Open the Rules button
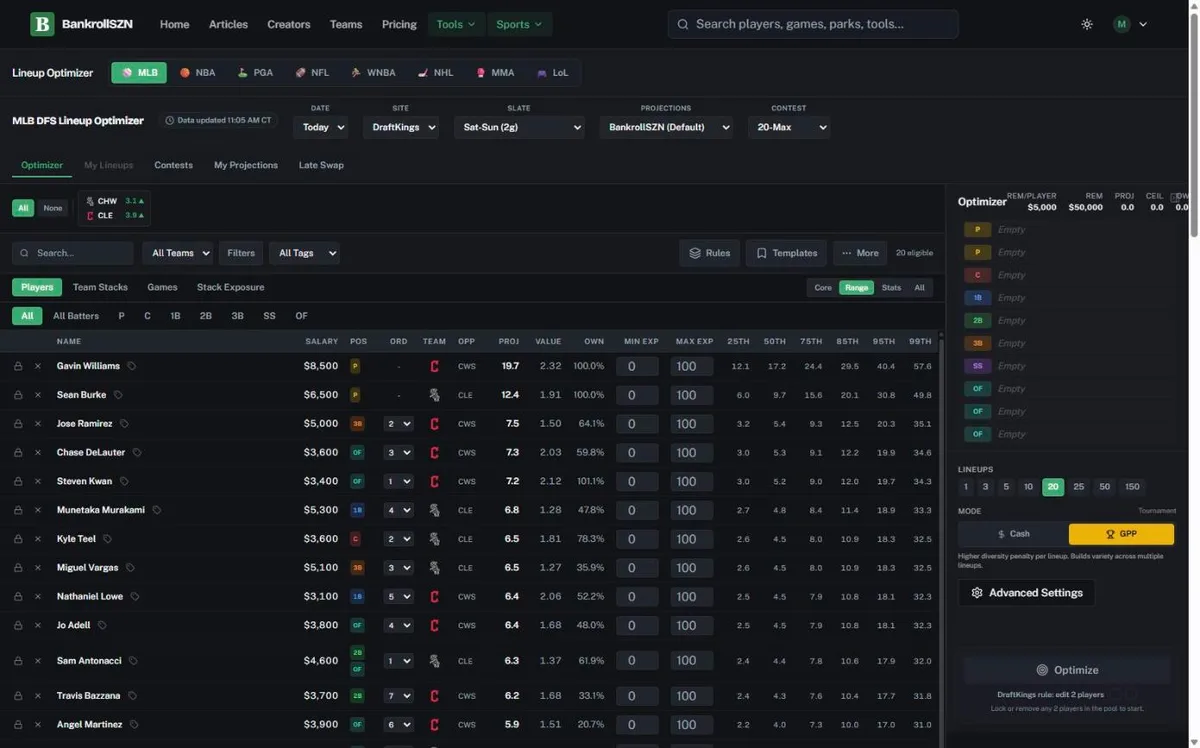Screen dimensions: 1200x748 point(710,253)
